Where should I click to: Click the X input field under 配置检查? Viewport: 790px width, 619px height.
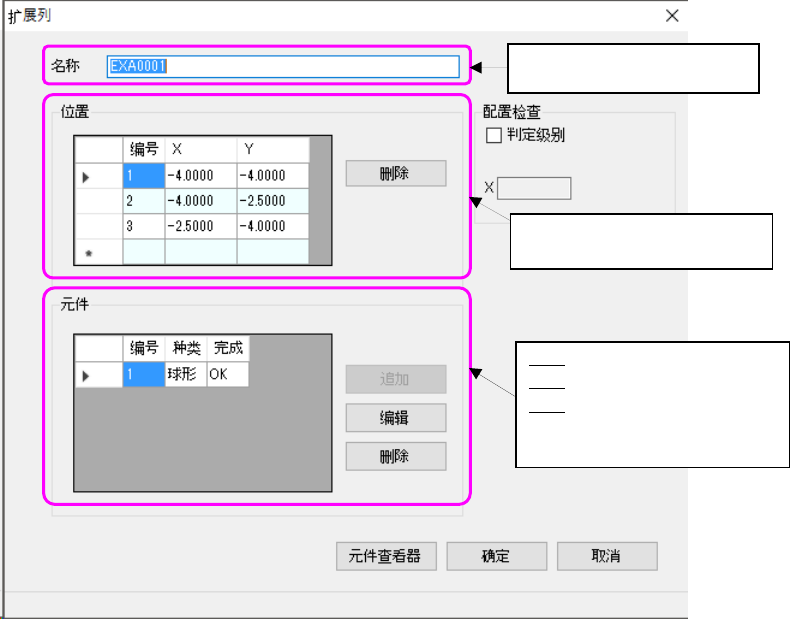pos(534,188)
